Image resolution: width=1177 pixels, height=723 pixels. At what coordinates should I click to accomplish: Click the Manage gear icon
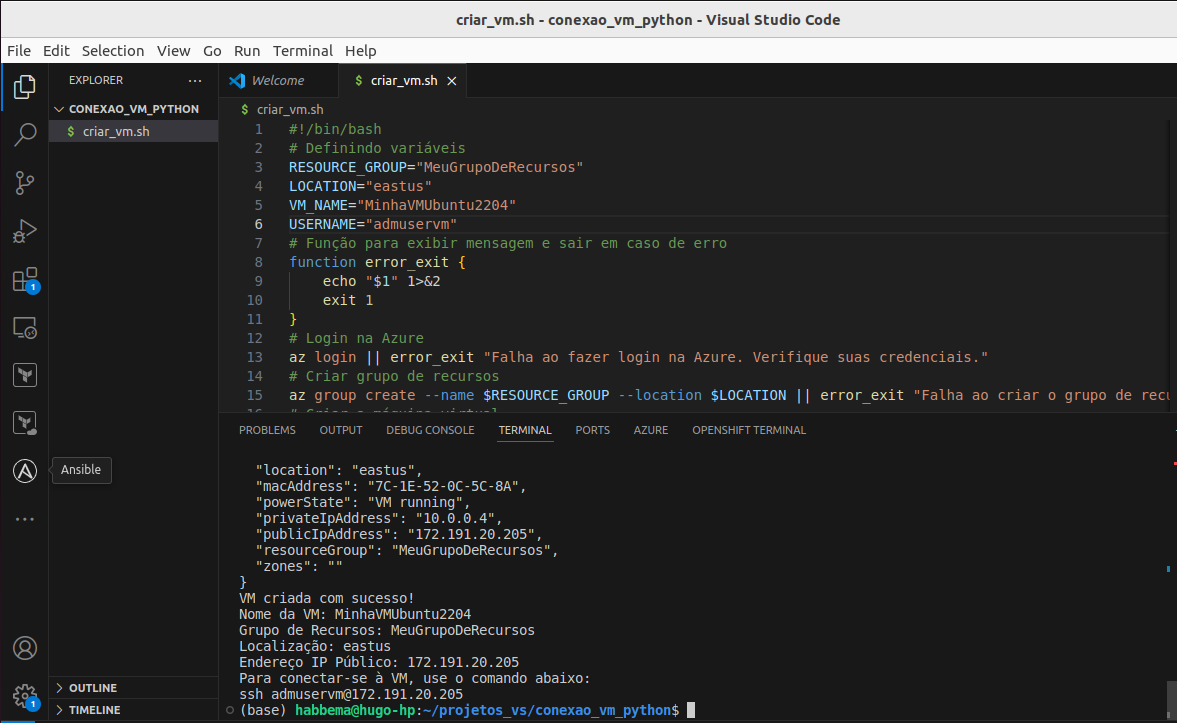coord(25,697)
